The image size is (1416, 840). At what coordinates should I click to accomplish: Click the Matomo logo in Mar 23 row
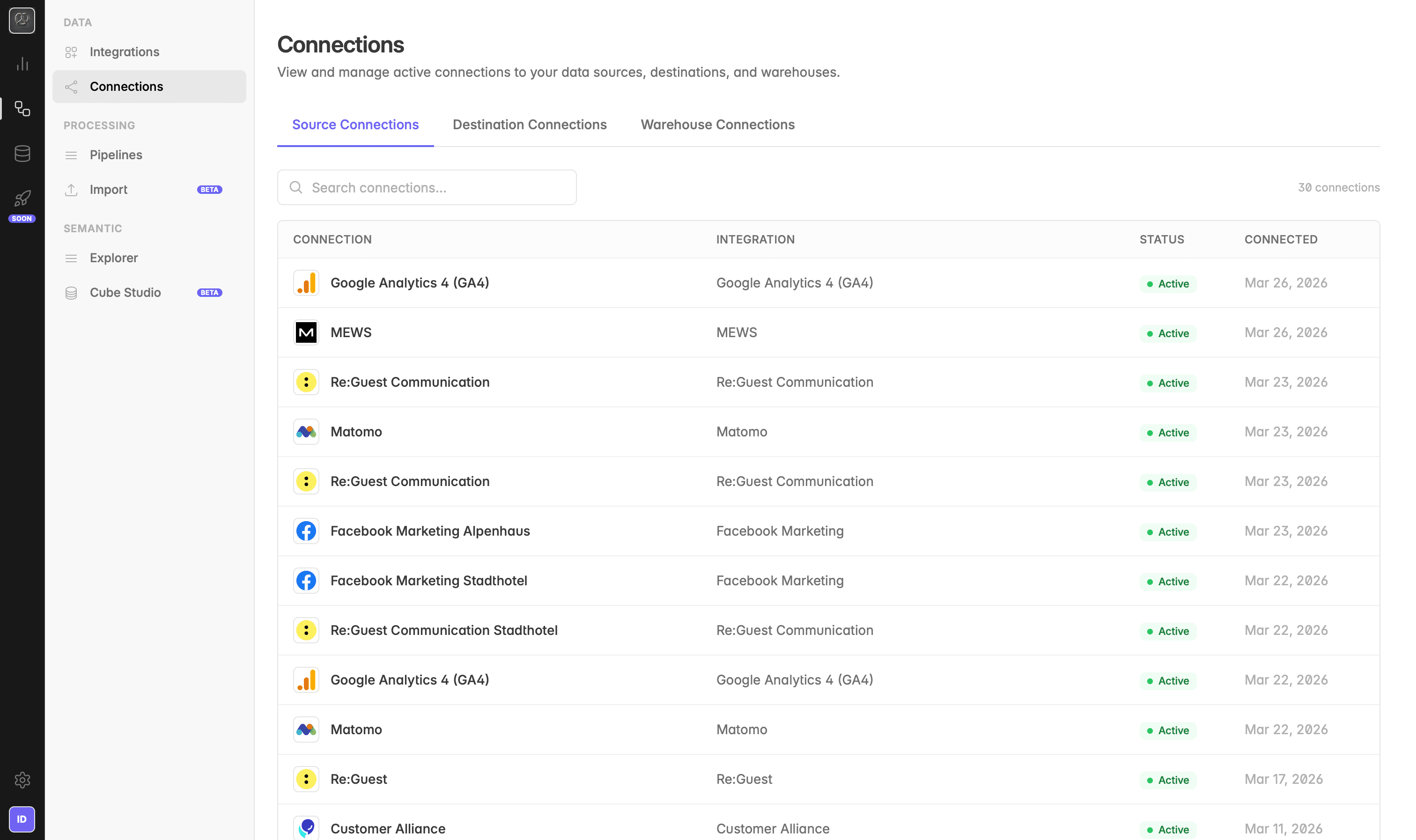click(x=306, y=432)
